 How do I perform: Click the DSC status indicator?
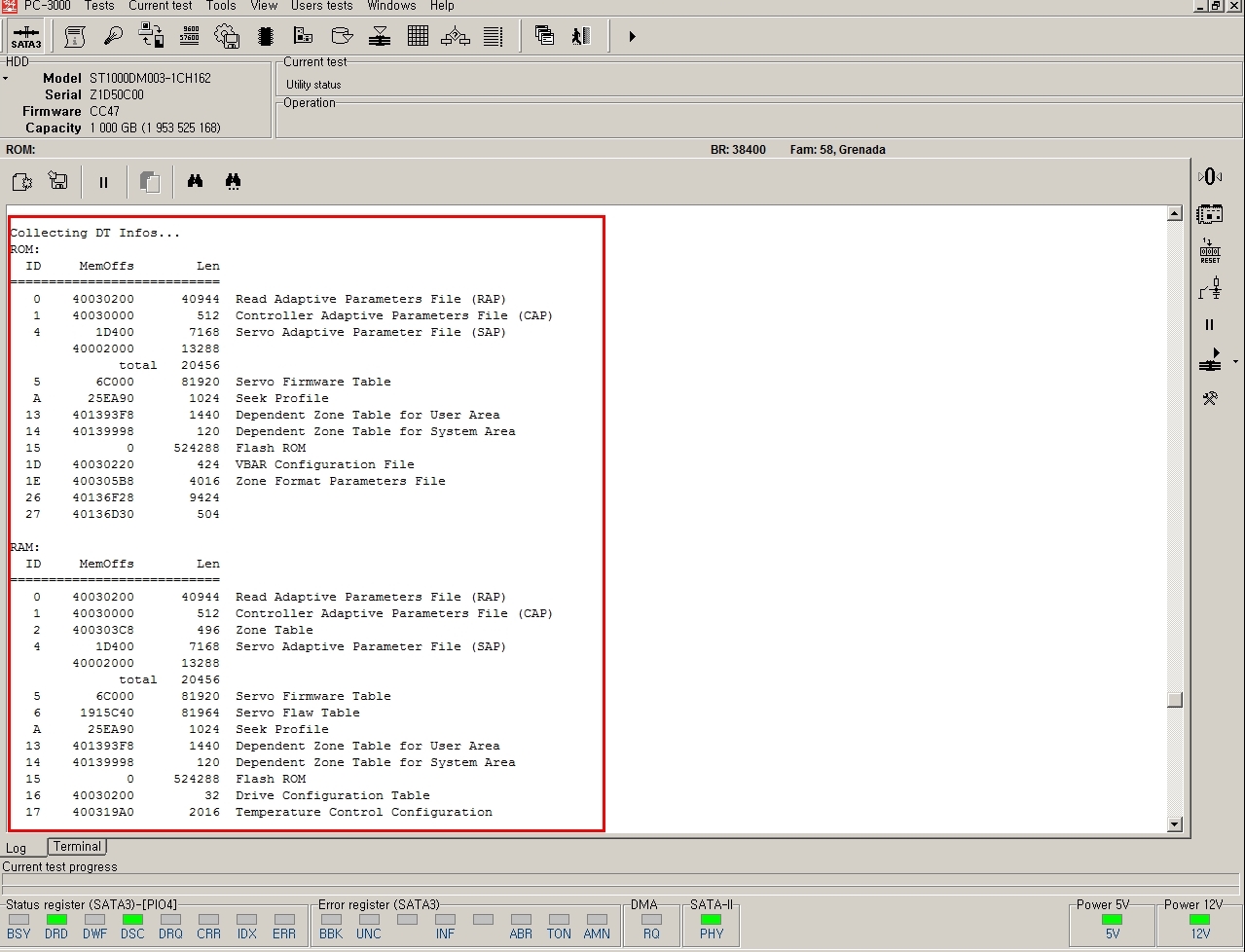[x=132, y=919]
